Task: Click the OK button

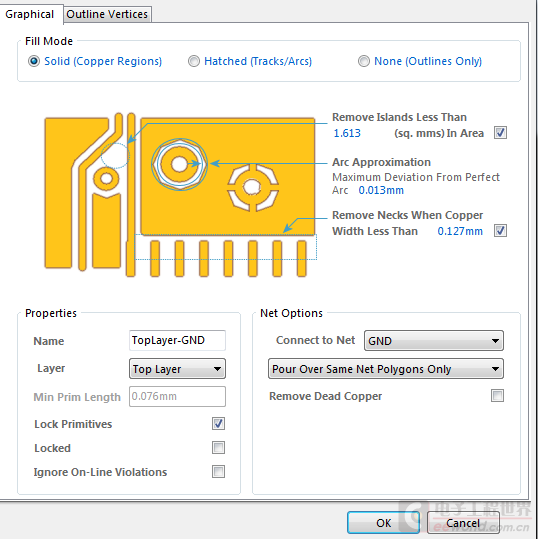Action: [383, 523]
